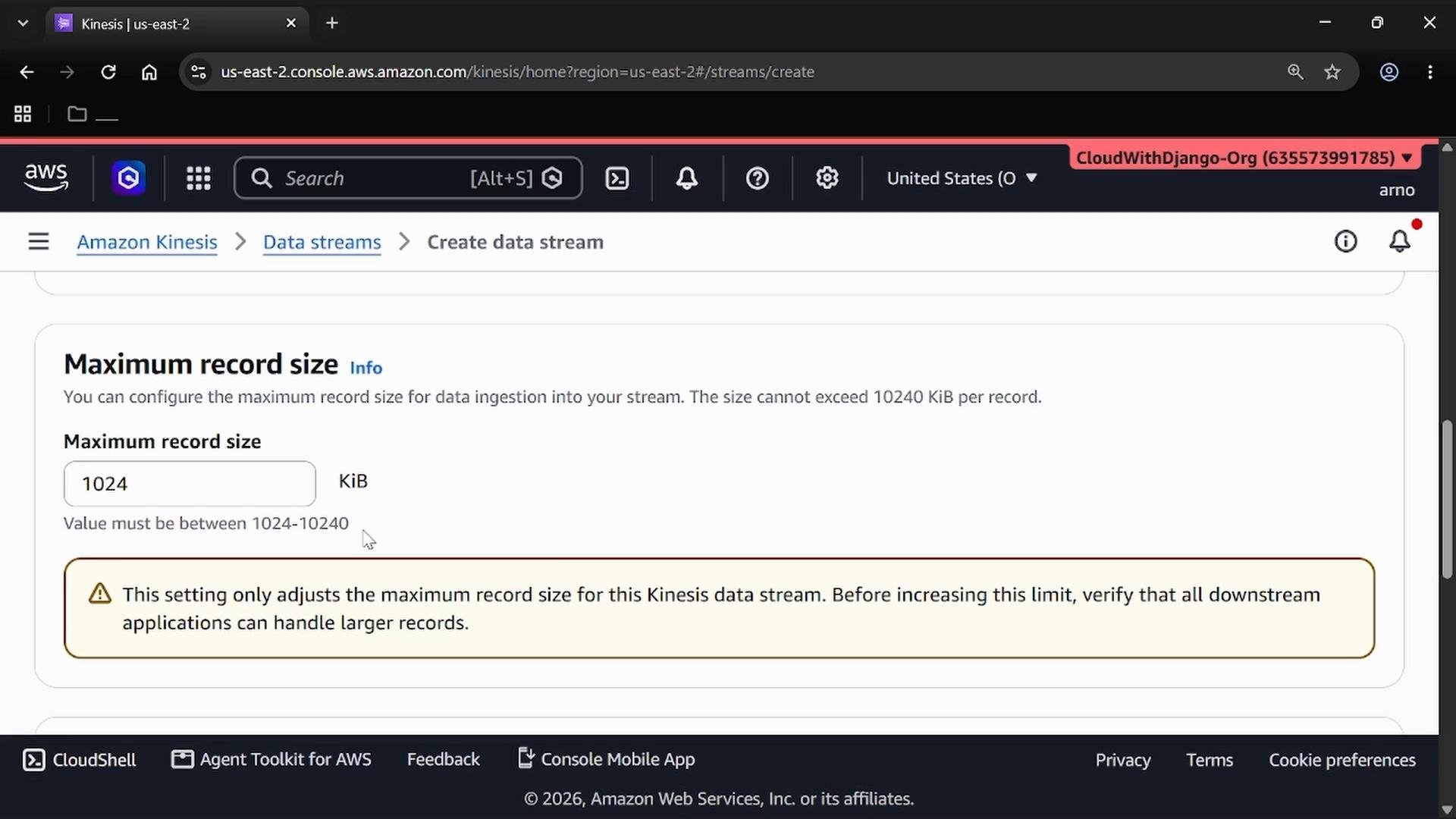Bookmark this page with star icon

[1332, 72]
